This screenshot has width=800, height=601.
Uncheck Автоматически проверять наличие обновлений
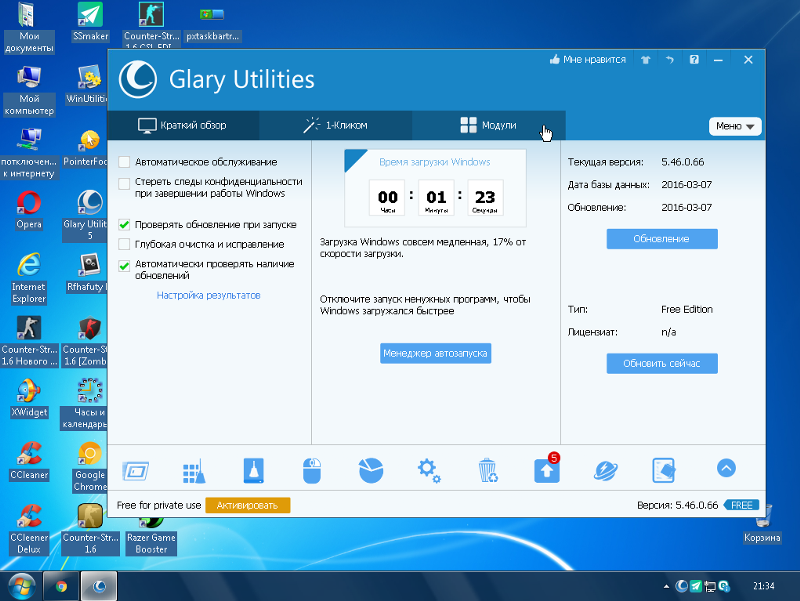click(x=124, y=266)
